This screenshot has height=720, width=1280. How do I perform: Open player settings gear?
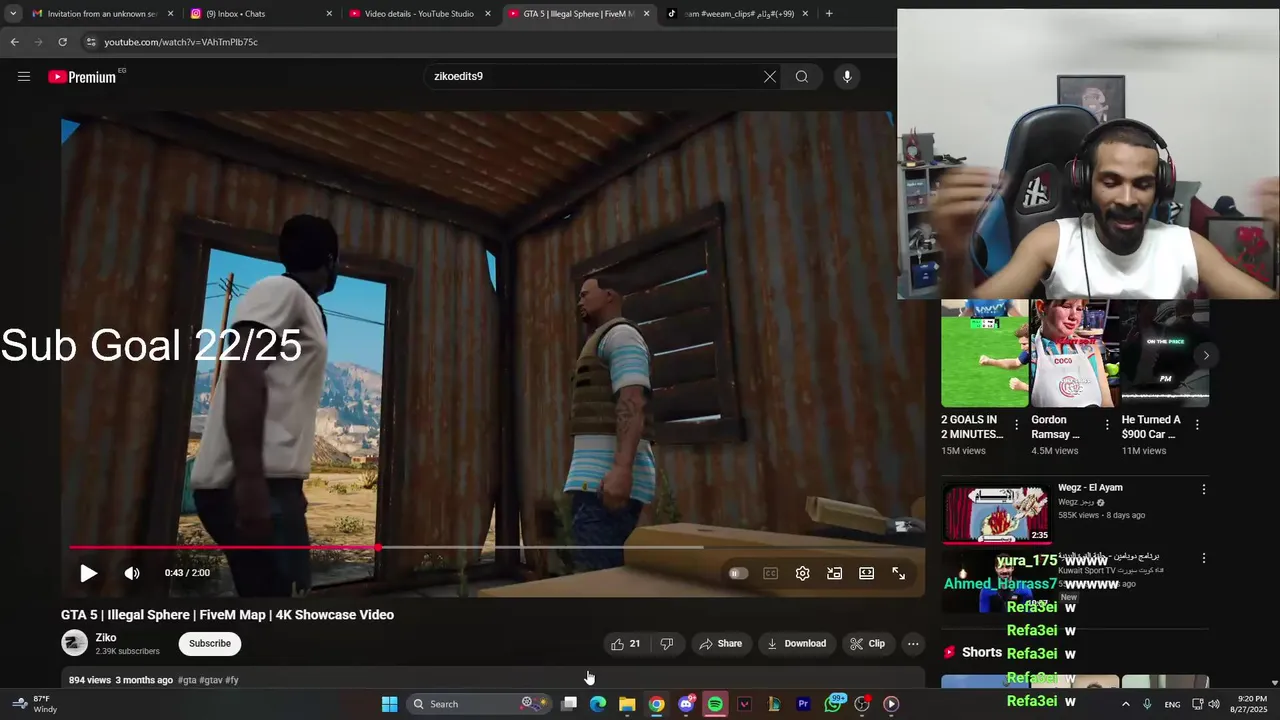pos(802,573)
